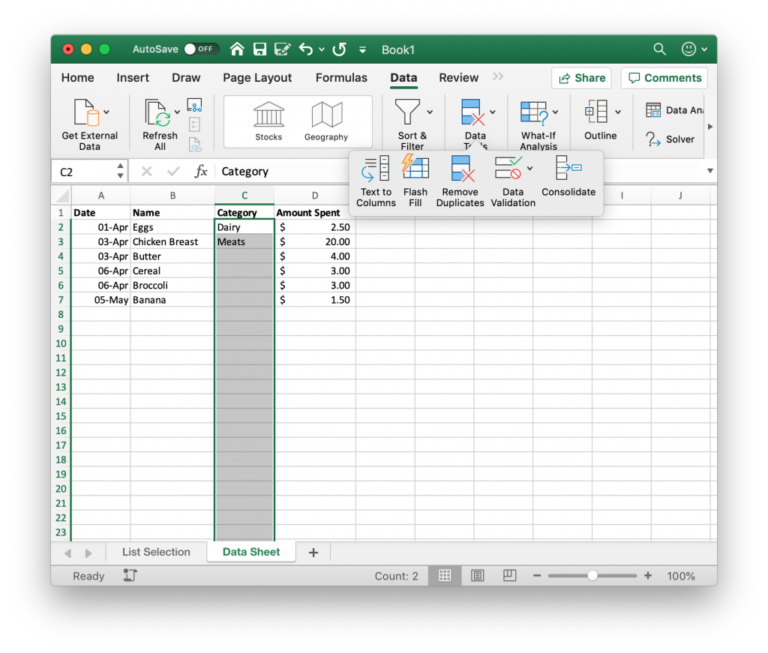Screen dimensions: 768x653
Task: Open Customize Quick Access Toolbar dropdown
Action: click(362, 49)
